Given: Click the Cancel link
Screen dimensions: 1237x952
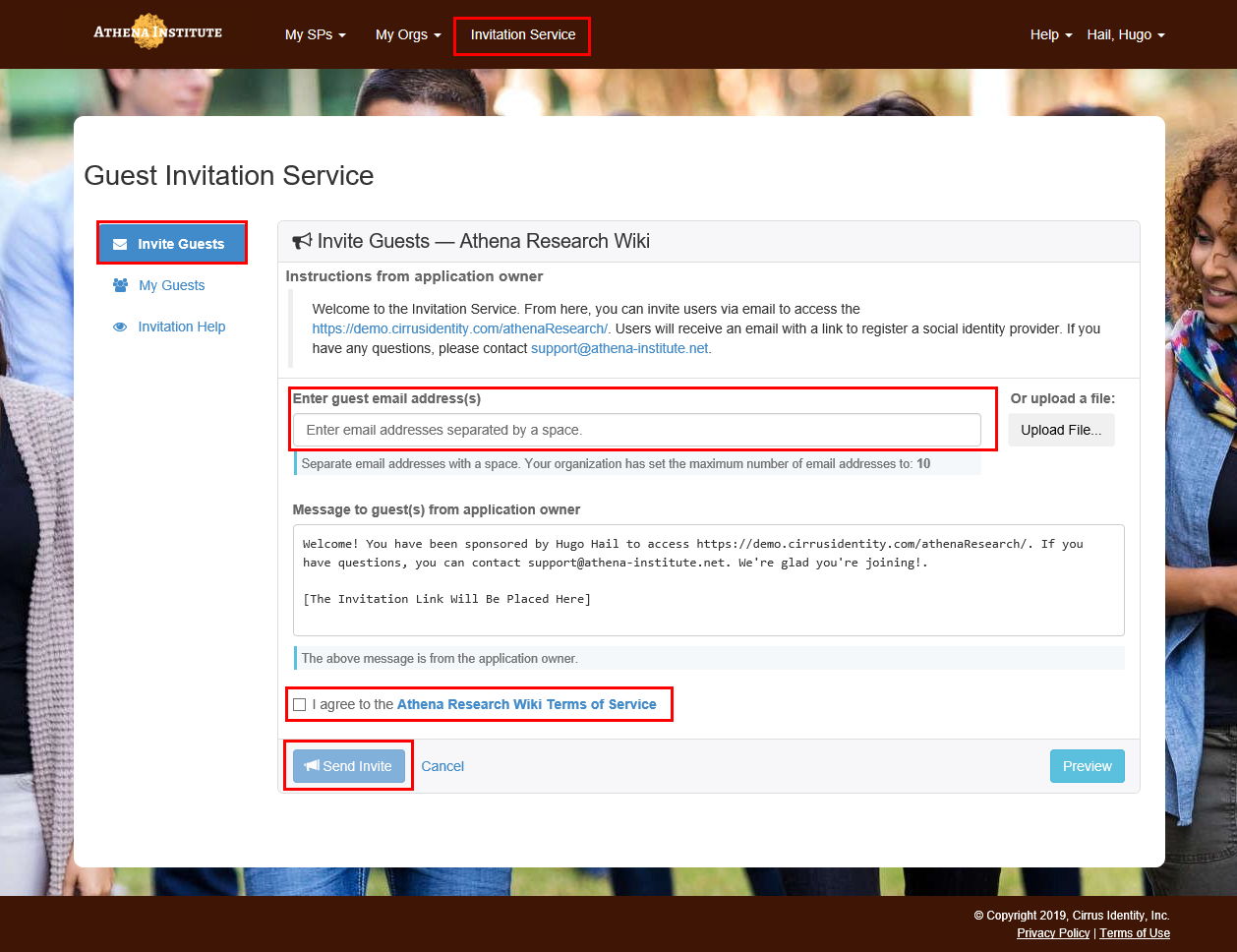Looking at the screenshot, I should coord(442,766).
